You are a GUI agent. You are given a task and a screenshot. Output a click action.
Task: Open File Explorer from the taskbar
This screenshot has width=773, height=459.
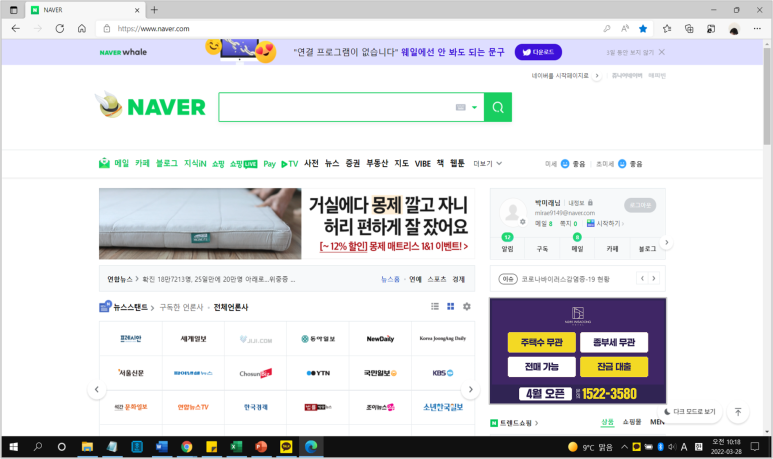tap(87, 447)
